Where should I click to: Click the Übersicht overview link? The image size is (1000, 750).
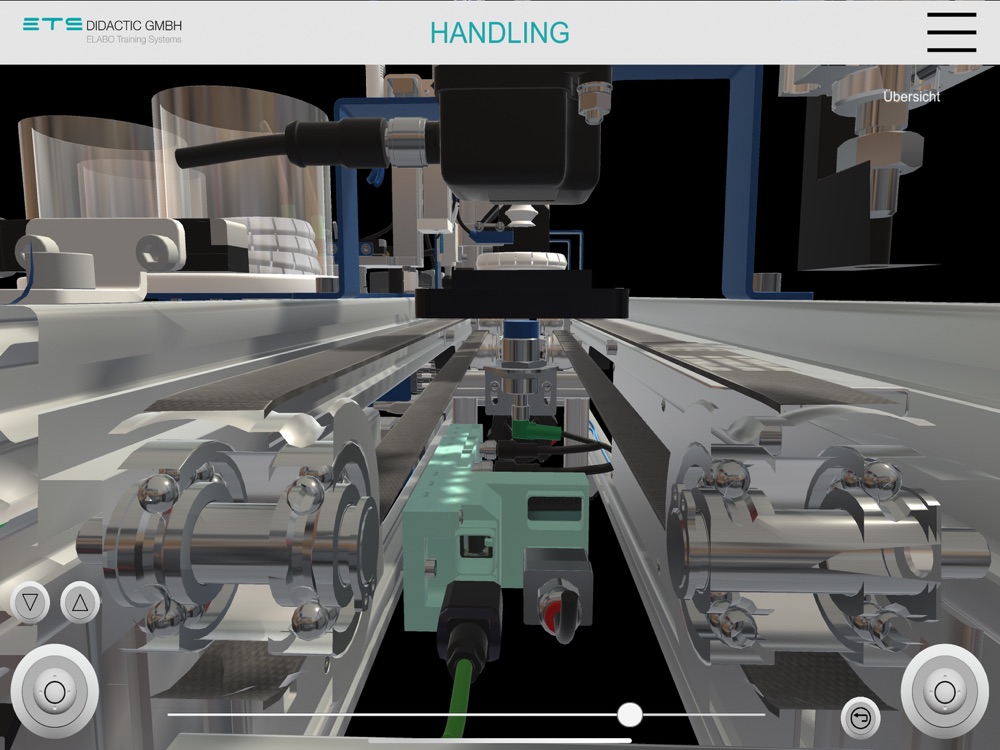tap(911, 96)
